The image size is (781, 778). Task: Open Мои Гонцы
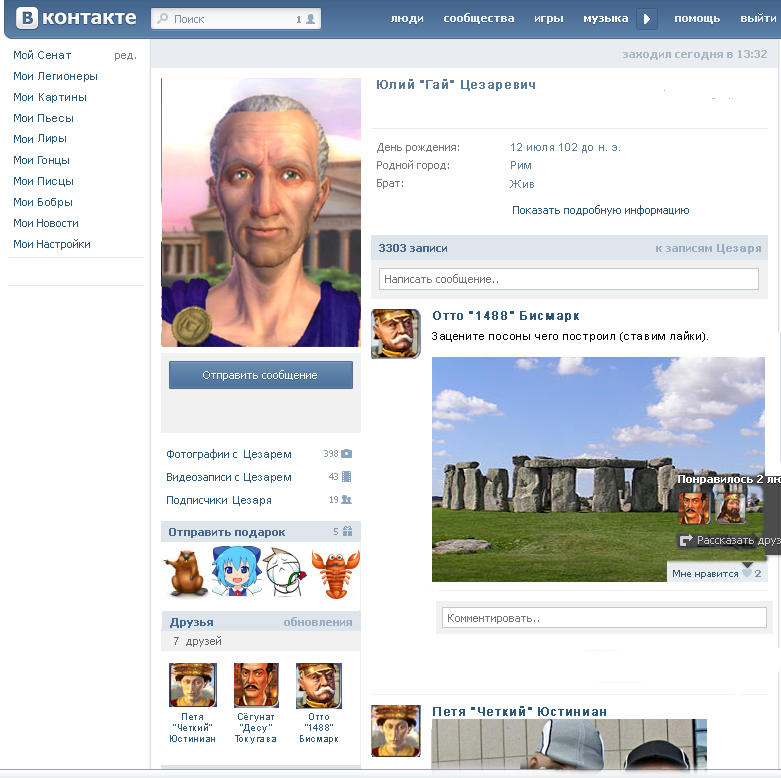pos(41,160)
